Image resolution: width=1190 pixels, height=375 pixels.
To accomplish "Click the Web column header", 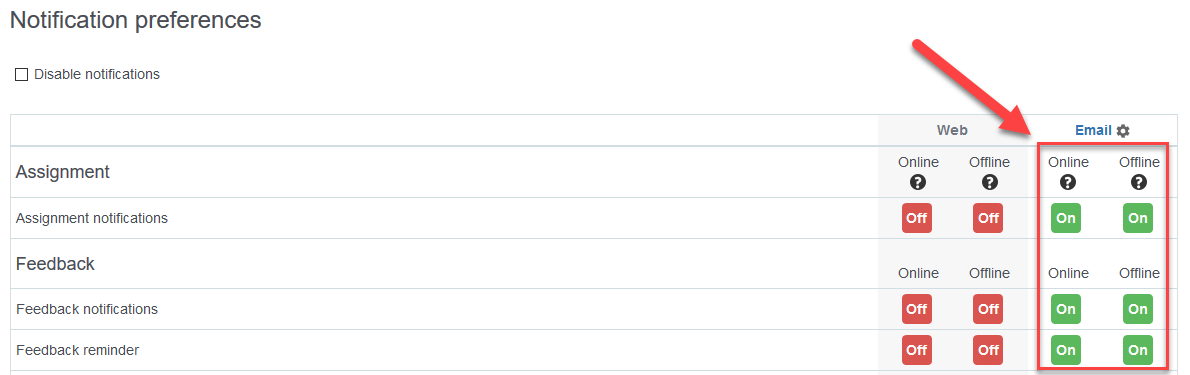I will [x=952, y=131].
